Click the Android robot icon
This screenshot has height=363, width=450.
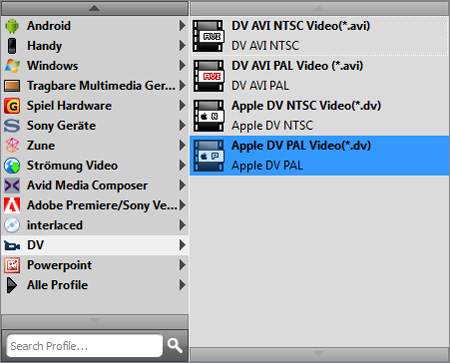click(x=12, y=26)
